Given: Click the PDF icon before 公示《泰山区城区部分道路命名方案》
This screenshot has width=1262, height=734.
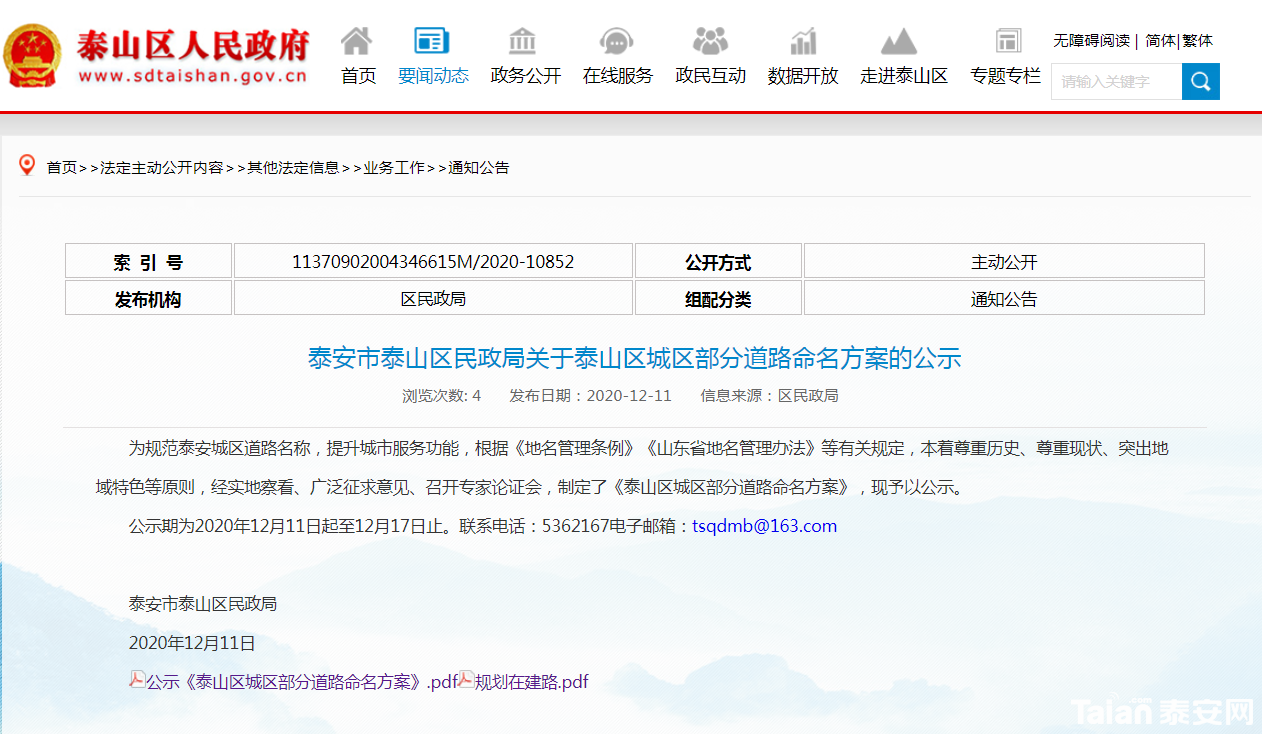Looking at the screenshot, I should 138,679.
